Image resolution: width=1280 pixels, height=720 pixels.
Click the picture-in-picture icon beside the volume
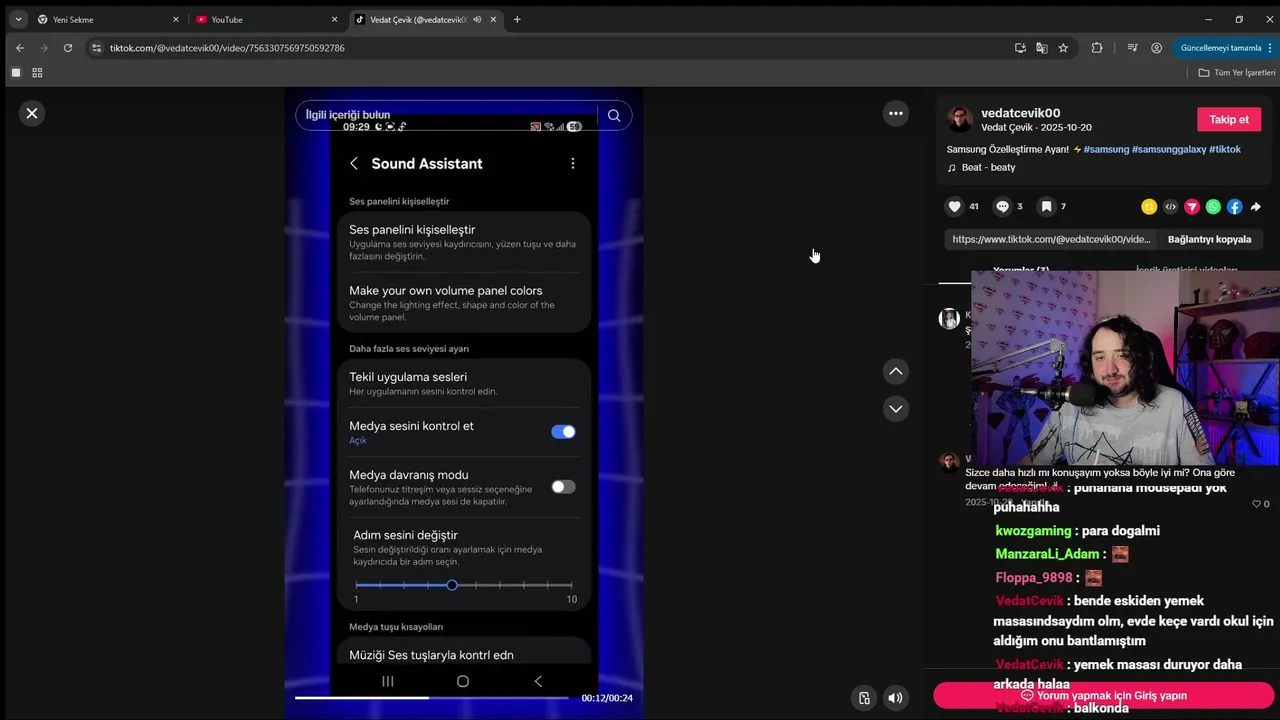click(864, 698)
